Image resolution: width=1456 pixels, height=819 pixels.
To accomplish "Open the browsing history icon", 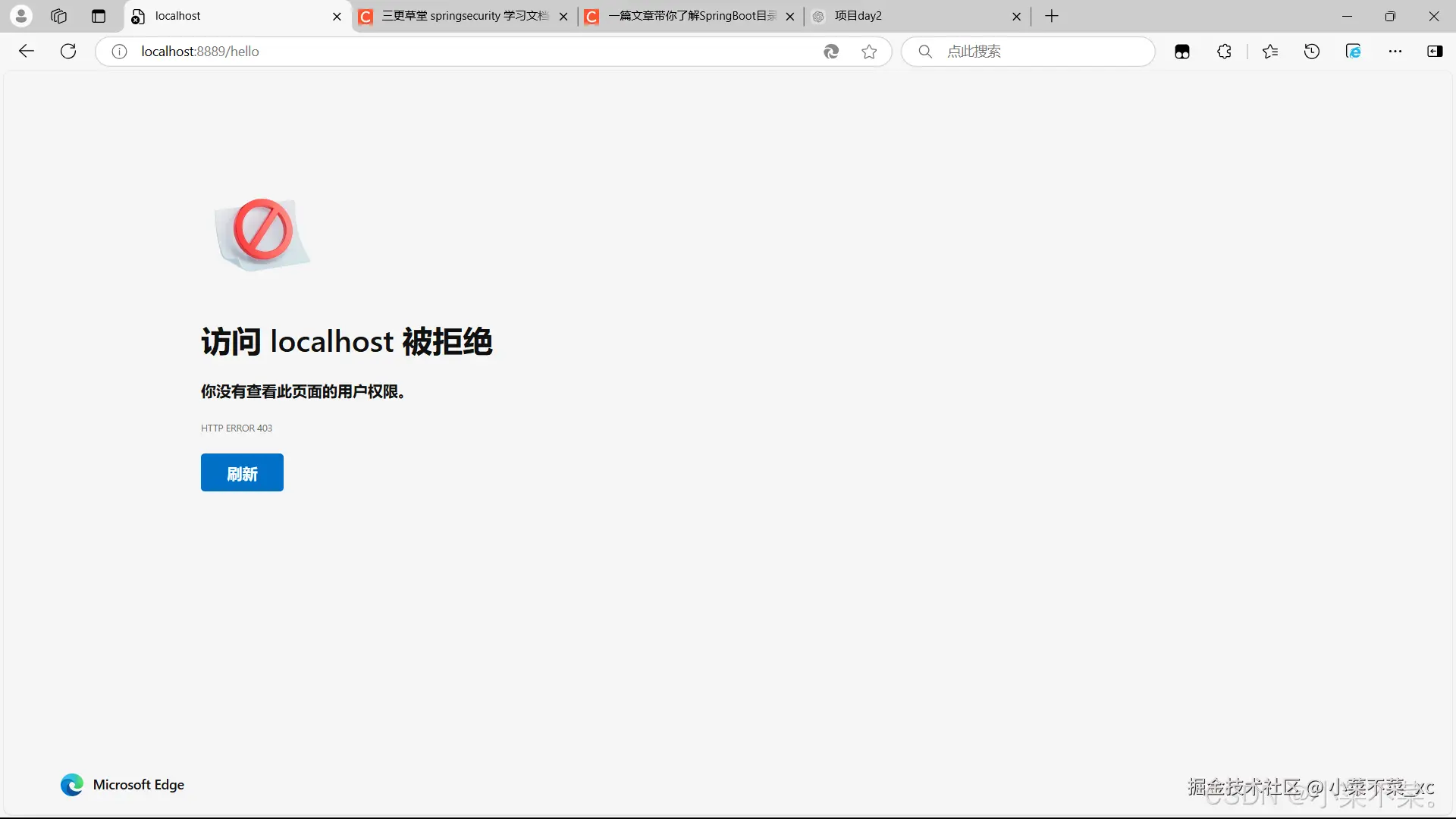I will tap(1312, 52).
